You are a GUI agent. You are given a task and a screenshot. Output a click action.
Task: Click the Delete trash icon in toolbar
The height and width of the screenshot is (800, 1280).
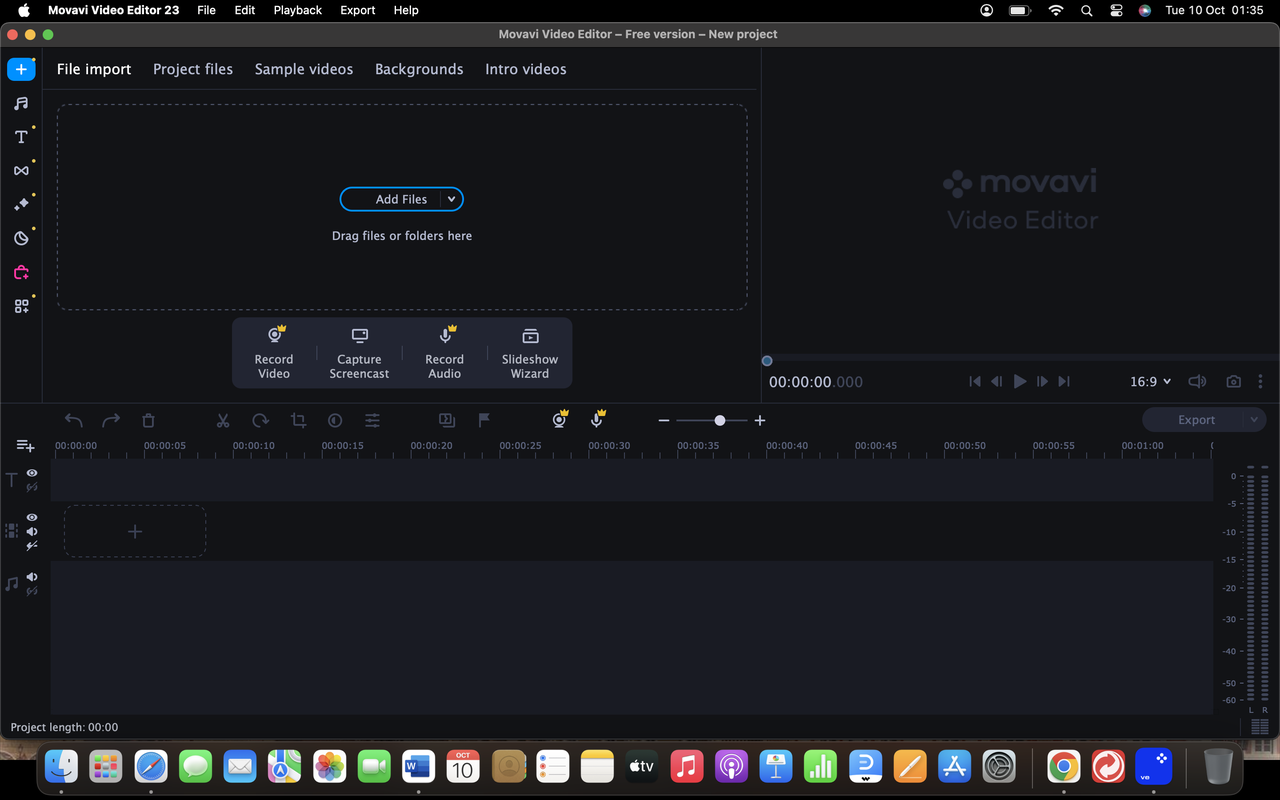coord(148,421)
